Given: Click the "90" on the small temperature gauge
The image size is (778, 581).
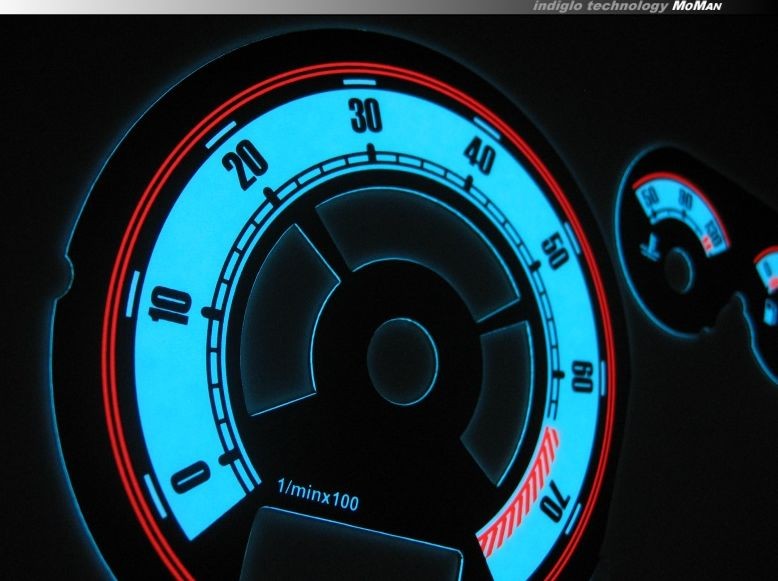Looking at the screenshot, I should pos(687,199).
